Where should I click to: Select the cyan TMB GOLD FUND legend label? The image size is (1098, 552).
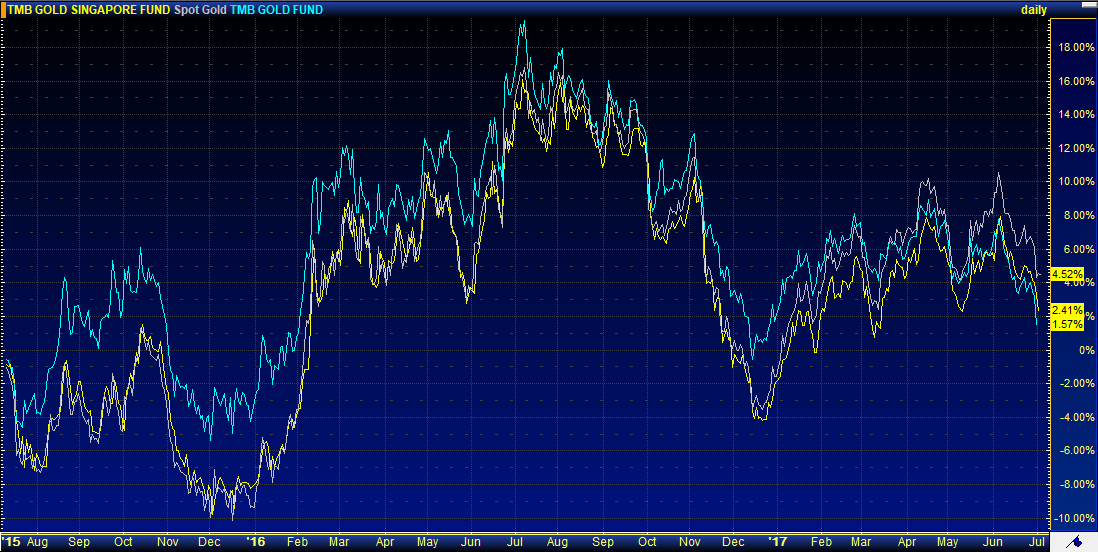pos(282,10)
